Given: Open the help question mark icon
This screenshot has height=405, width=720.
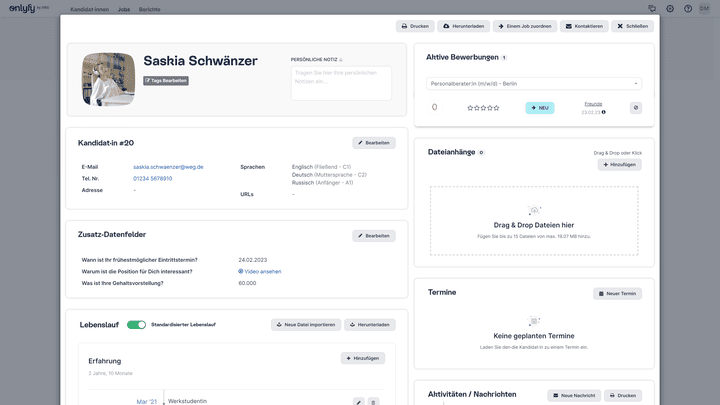Looking at the screenshot, I should 688,9.
